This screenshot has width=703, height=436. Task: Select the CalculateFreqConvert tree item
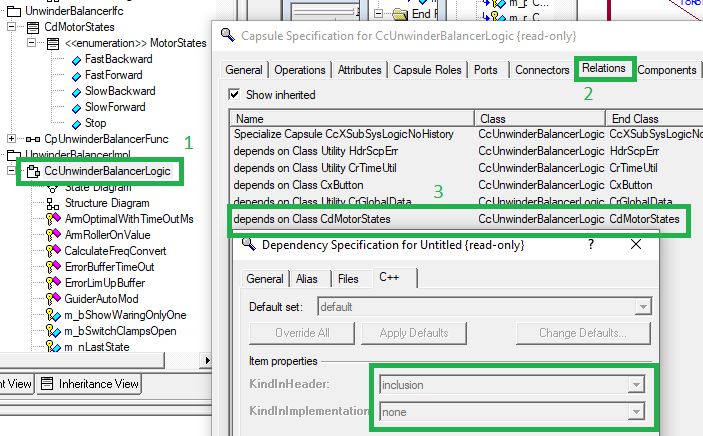(115, 251)
